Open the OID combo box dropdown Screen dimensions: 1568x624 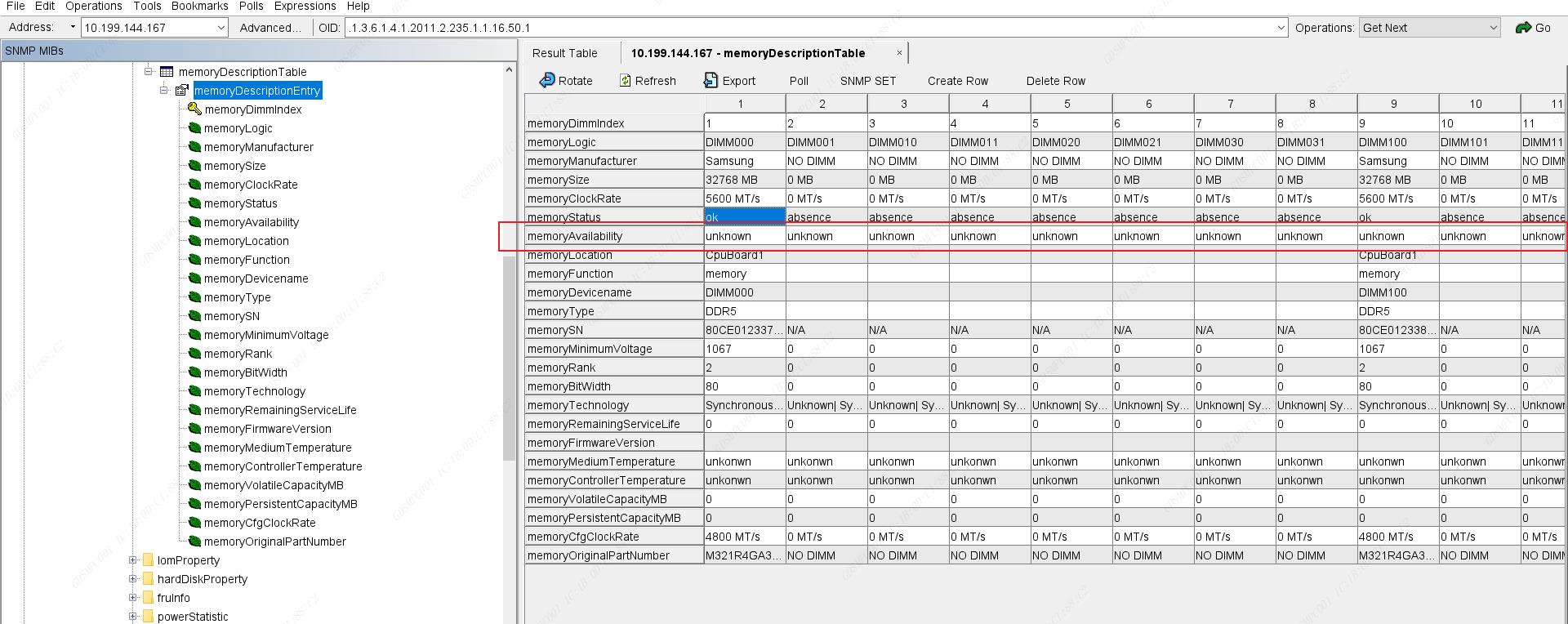click(x=1281, y=28)
